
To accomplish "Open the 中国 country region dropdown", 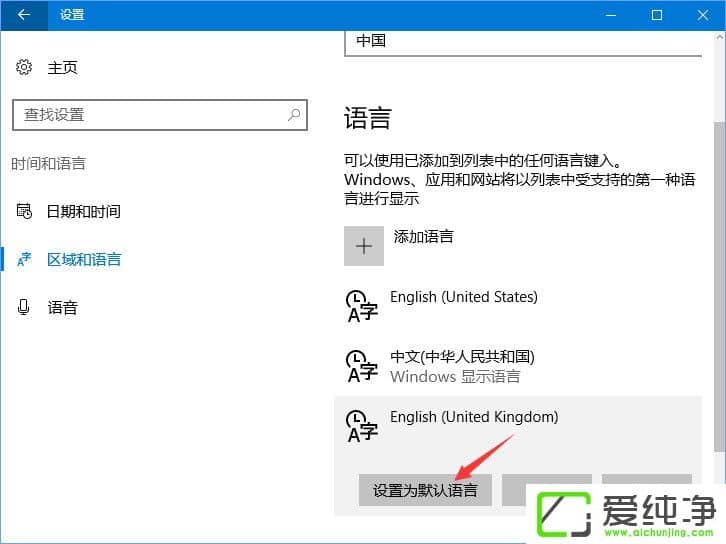I will [523, 44].
